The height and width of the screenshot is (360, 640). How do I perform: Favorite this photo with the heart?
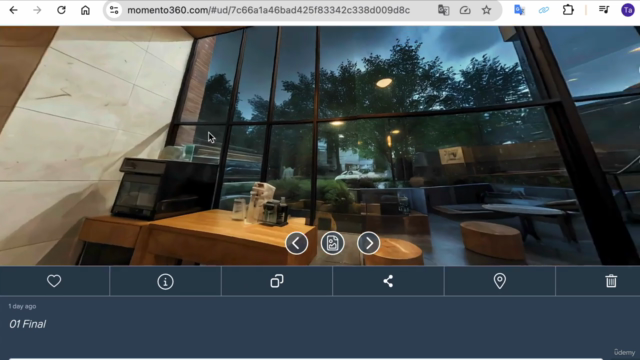[x=54, y=281]
